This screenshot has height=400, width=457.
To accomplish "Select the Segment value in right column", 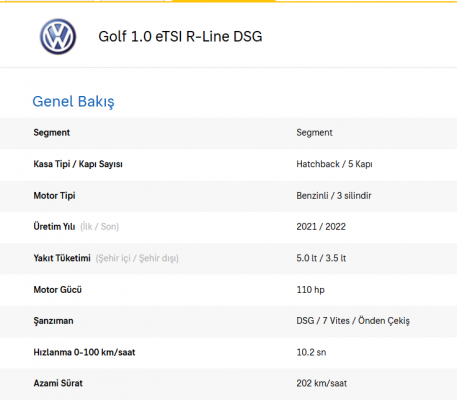I will click(x=314, y=133).
